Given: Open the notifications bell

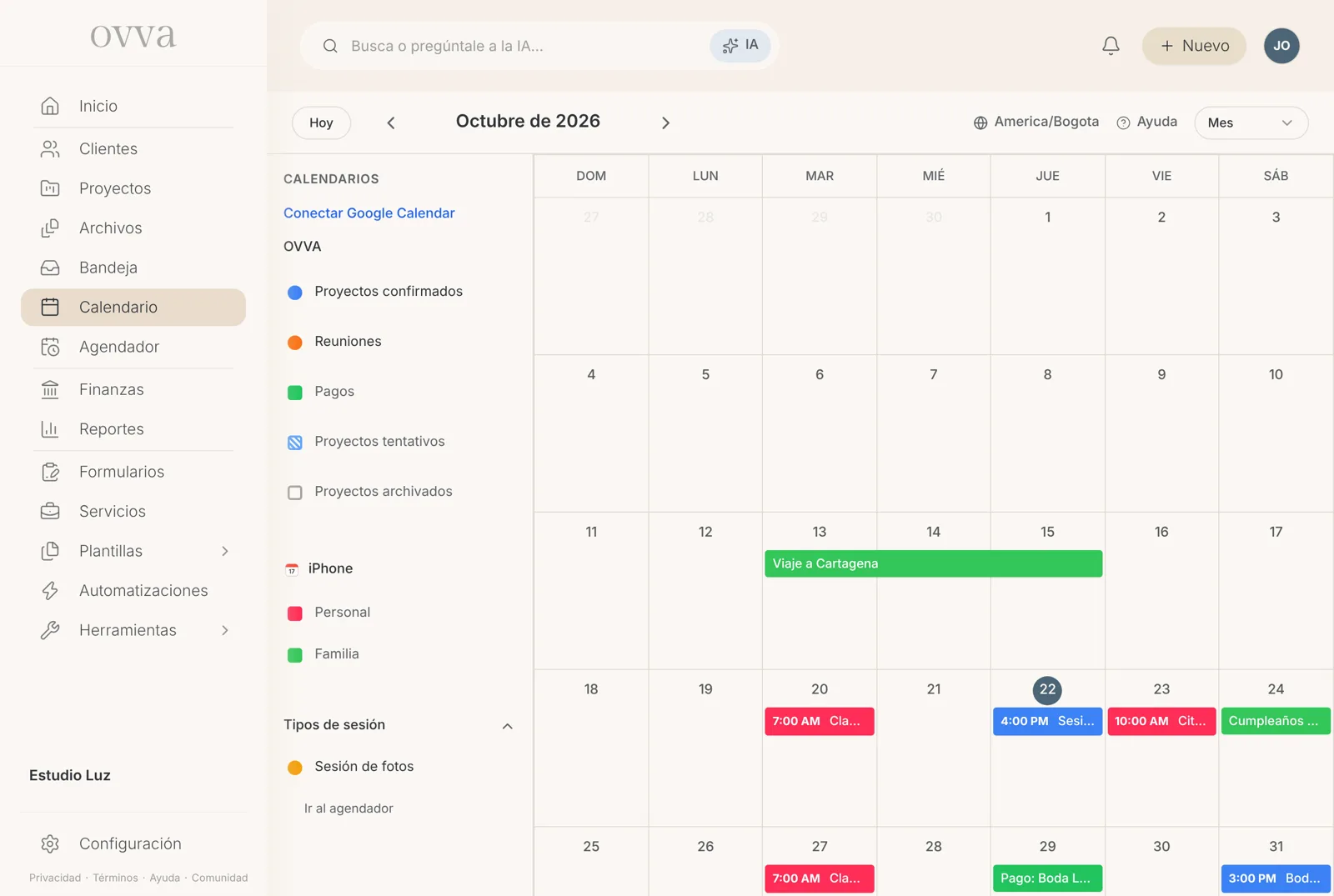Looking at the screenshot, I should (1111, 46).
